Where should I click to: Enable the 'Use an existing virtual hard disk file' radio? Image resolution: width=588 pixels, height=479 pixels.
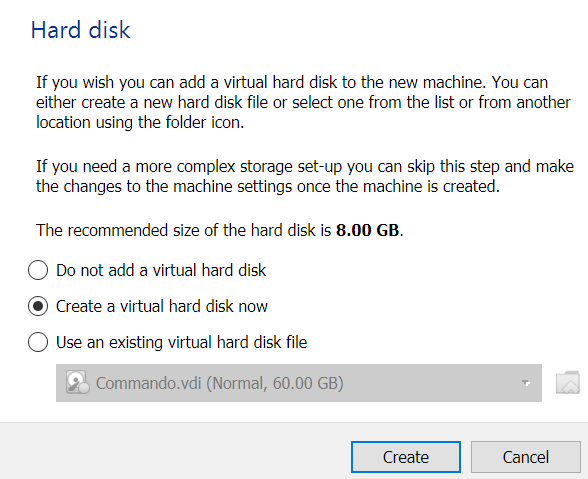coord(38,342)
